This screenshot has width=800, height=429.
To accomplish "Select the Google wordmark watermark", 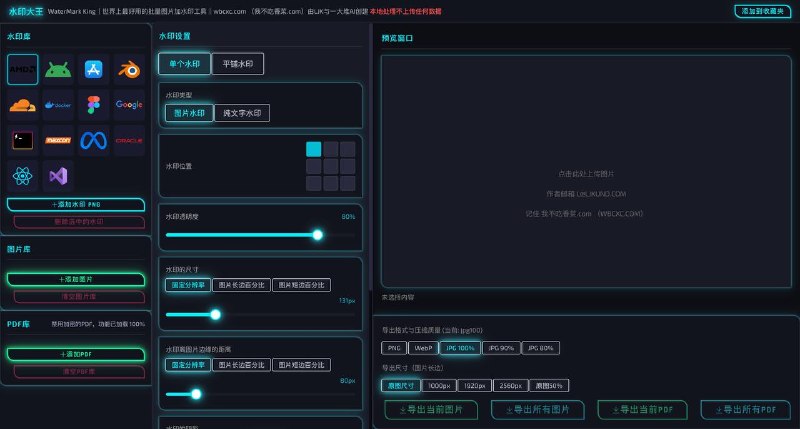I will (x=129, y=105).
